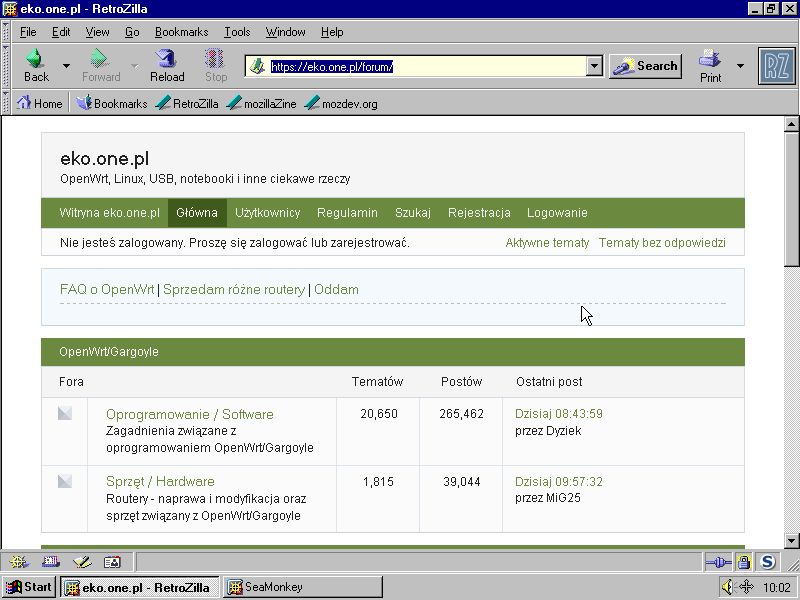Open the Logowanie navigation link
800x600 pixels.
pyautogui.click(x=557, y=213)
